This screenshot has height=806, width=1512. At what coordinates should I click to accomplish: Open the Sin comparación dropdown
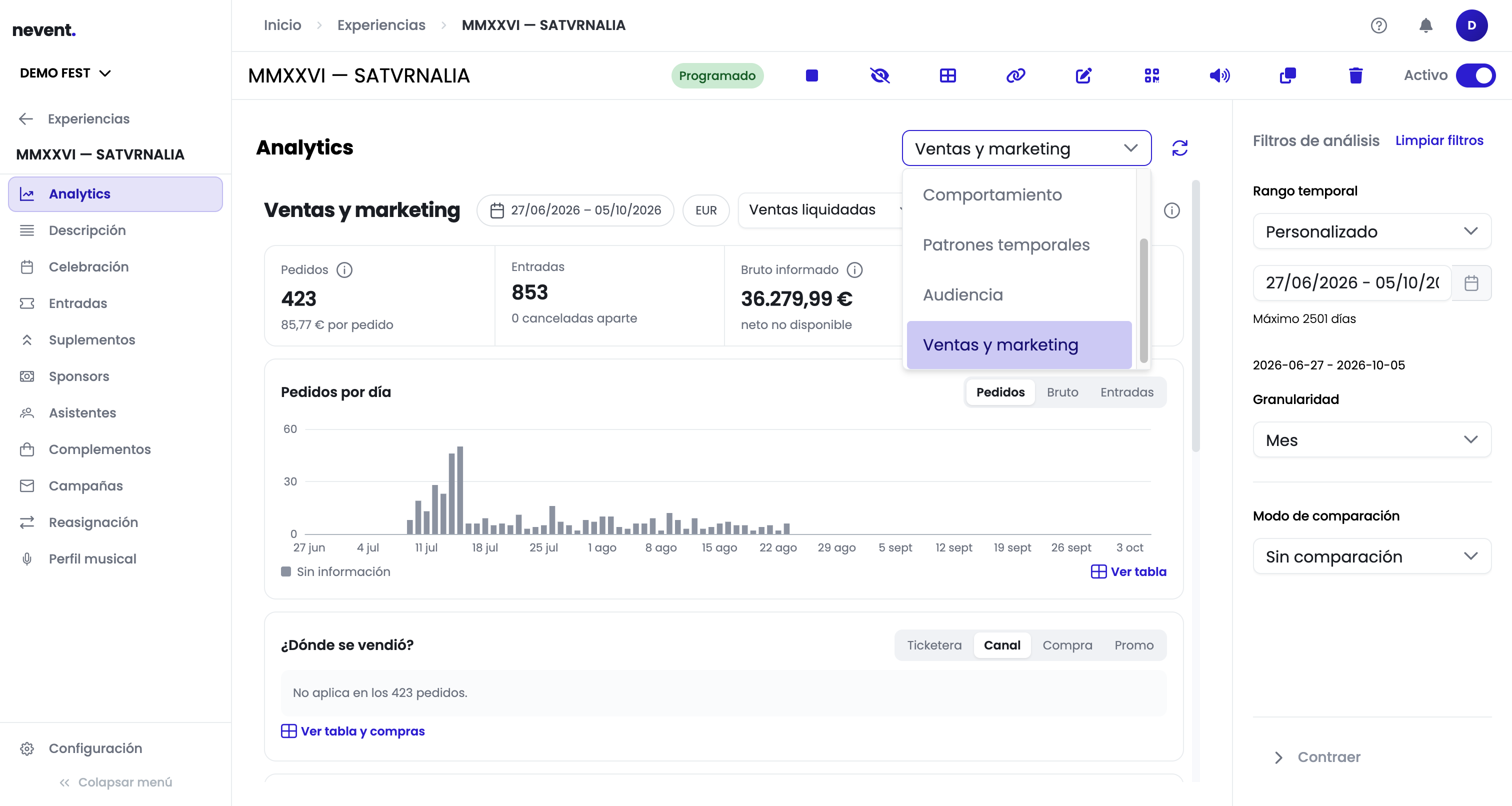pyautogui.click(x=1371, y=556)
